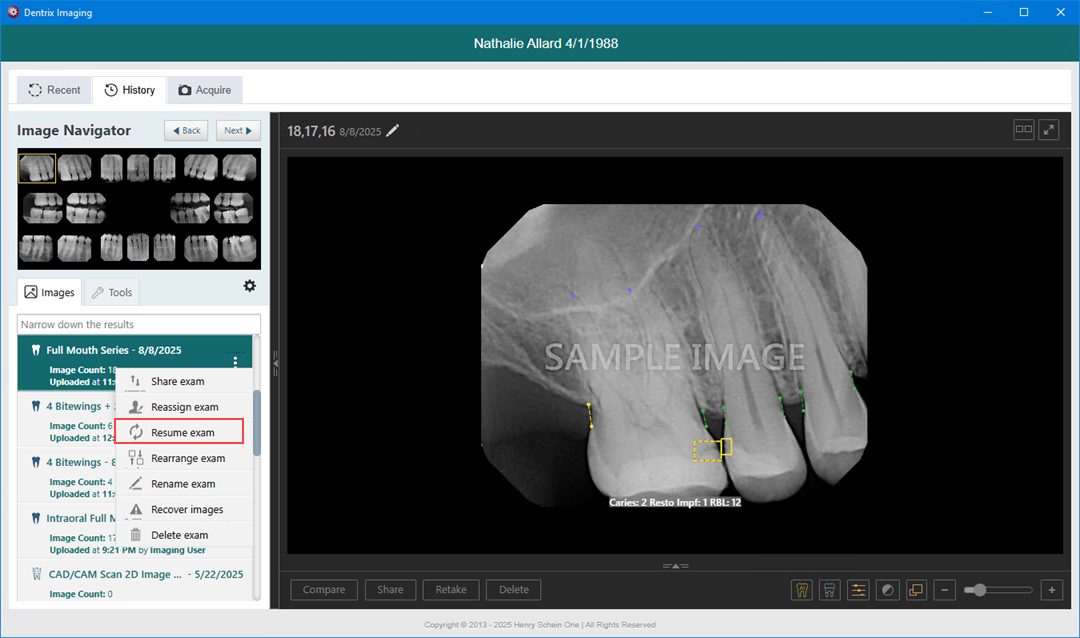Select Resume exam from context menu
Screen dimensions: 1080x638
182,433
